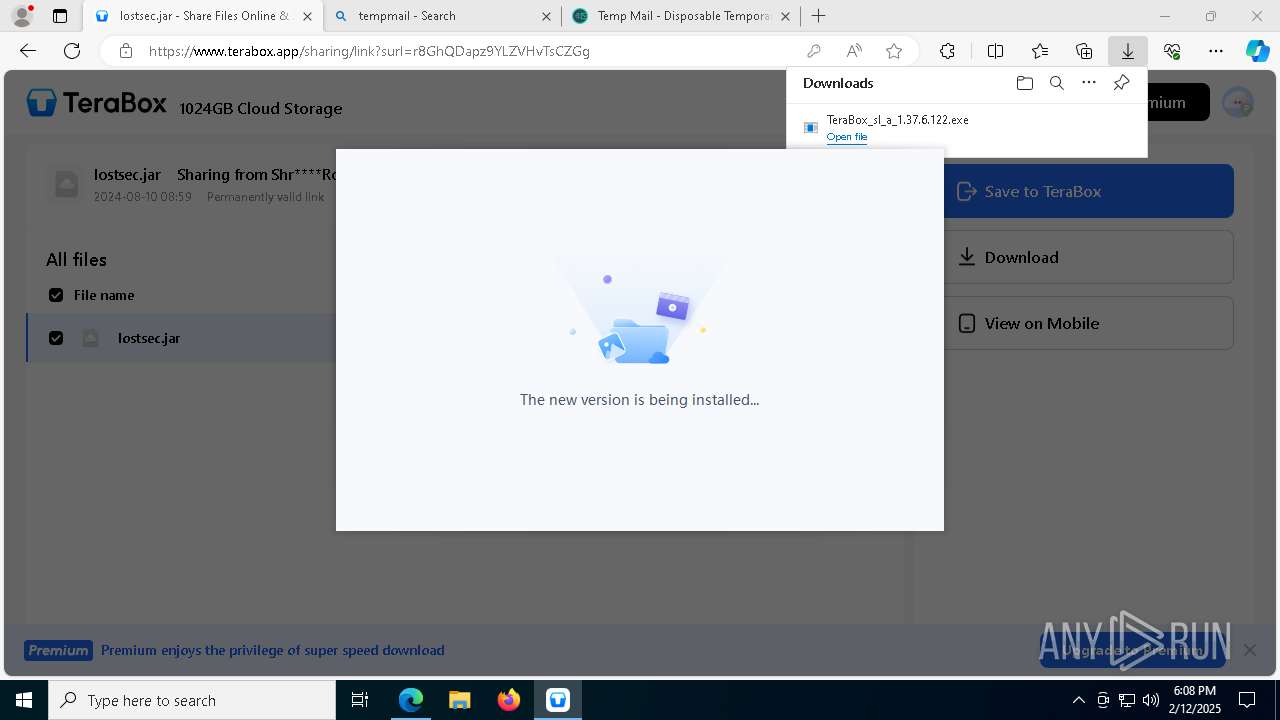
Task: Go back with the browser back arrow
Action: [28, 51]
